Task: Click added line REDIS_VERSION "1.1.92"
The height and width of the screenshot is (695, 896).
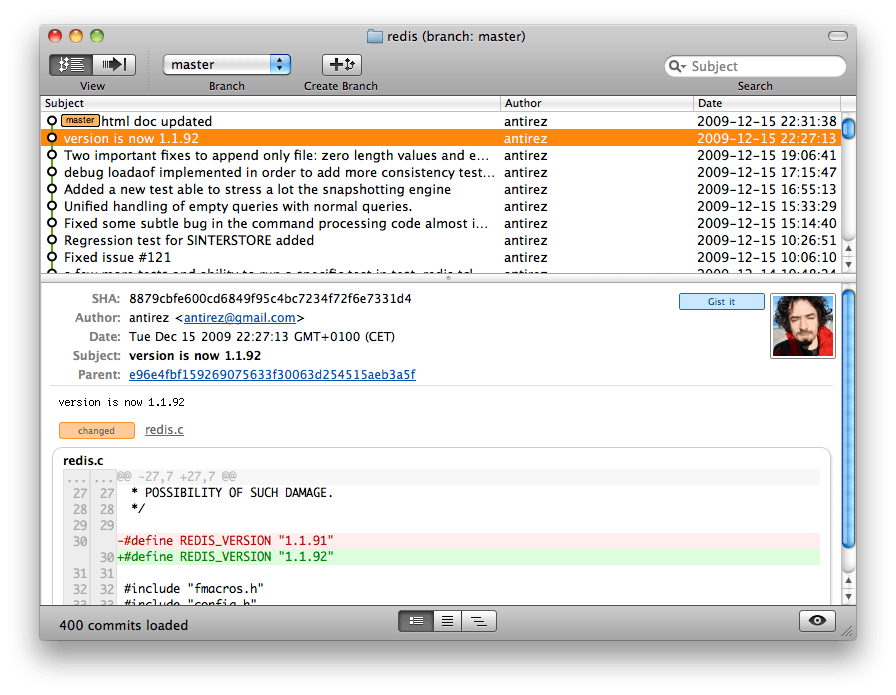Action: (x=469, y=557)
